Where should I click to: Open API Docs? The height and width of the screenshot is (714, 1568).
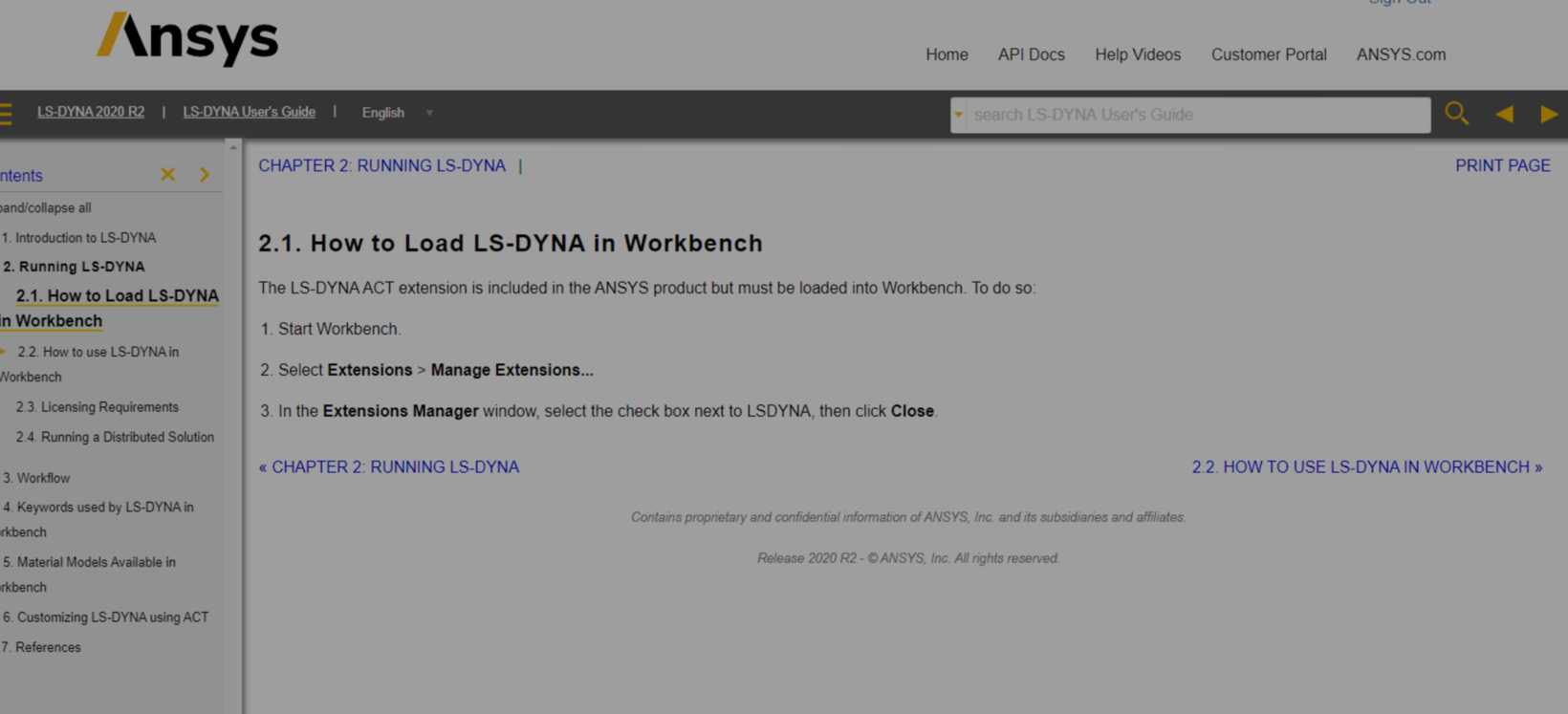coord(1031,54)
